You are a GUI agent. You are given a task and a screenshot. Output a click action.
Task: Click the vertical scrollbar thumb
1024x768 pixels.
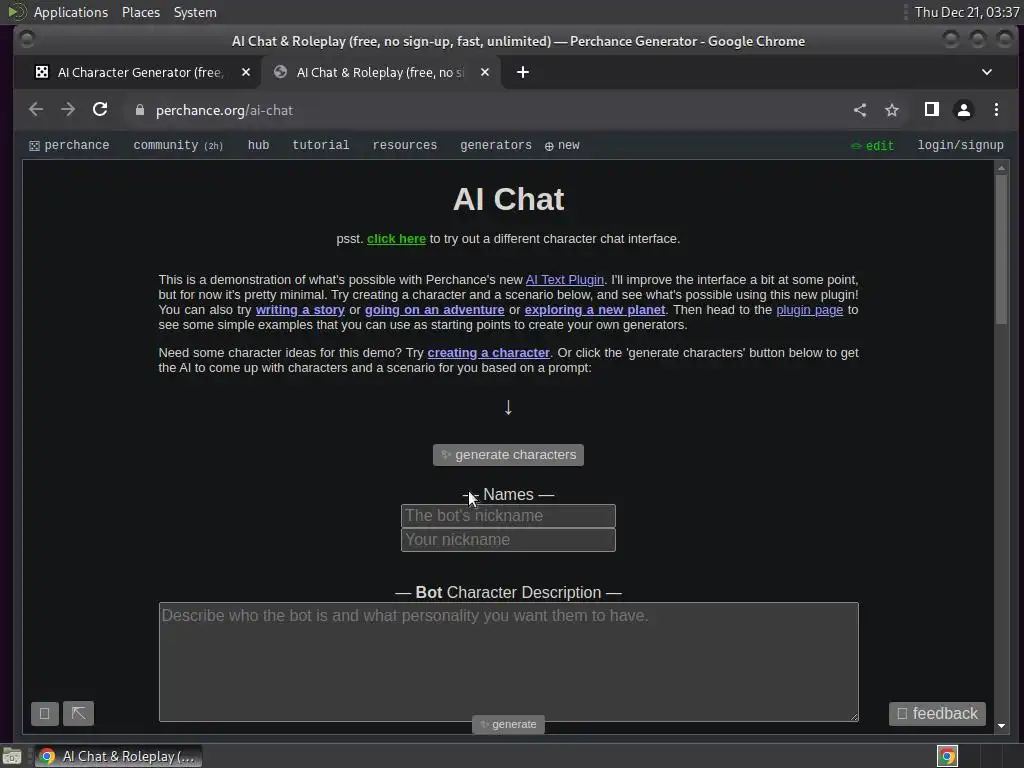pos(1001,249)
